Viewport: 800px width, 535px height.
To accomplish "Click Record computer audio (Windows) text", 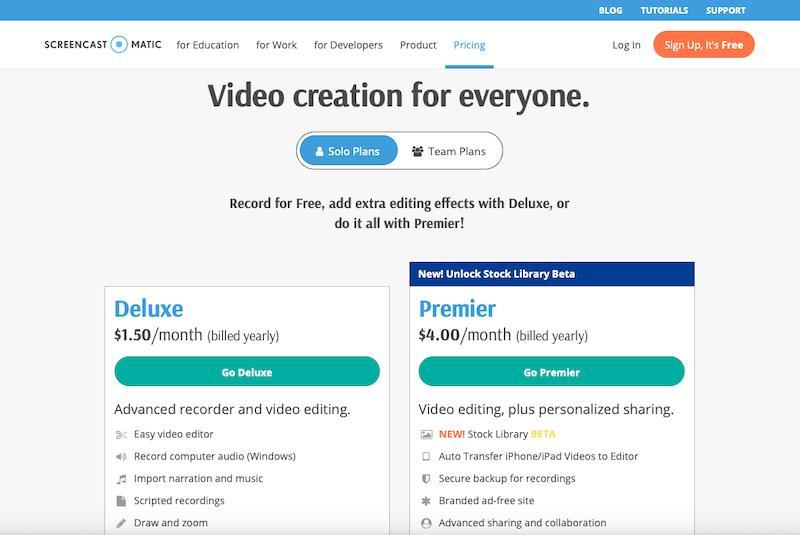I will pyautogui.click(x=215, y=456).
